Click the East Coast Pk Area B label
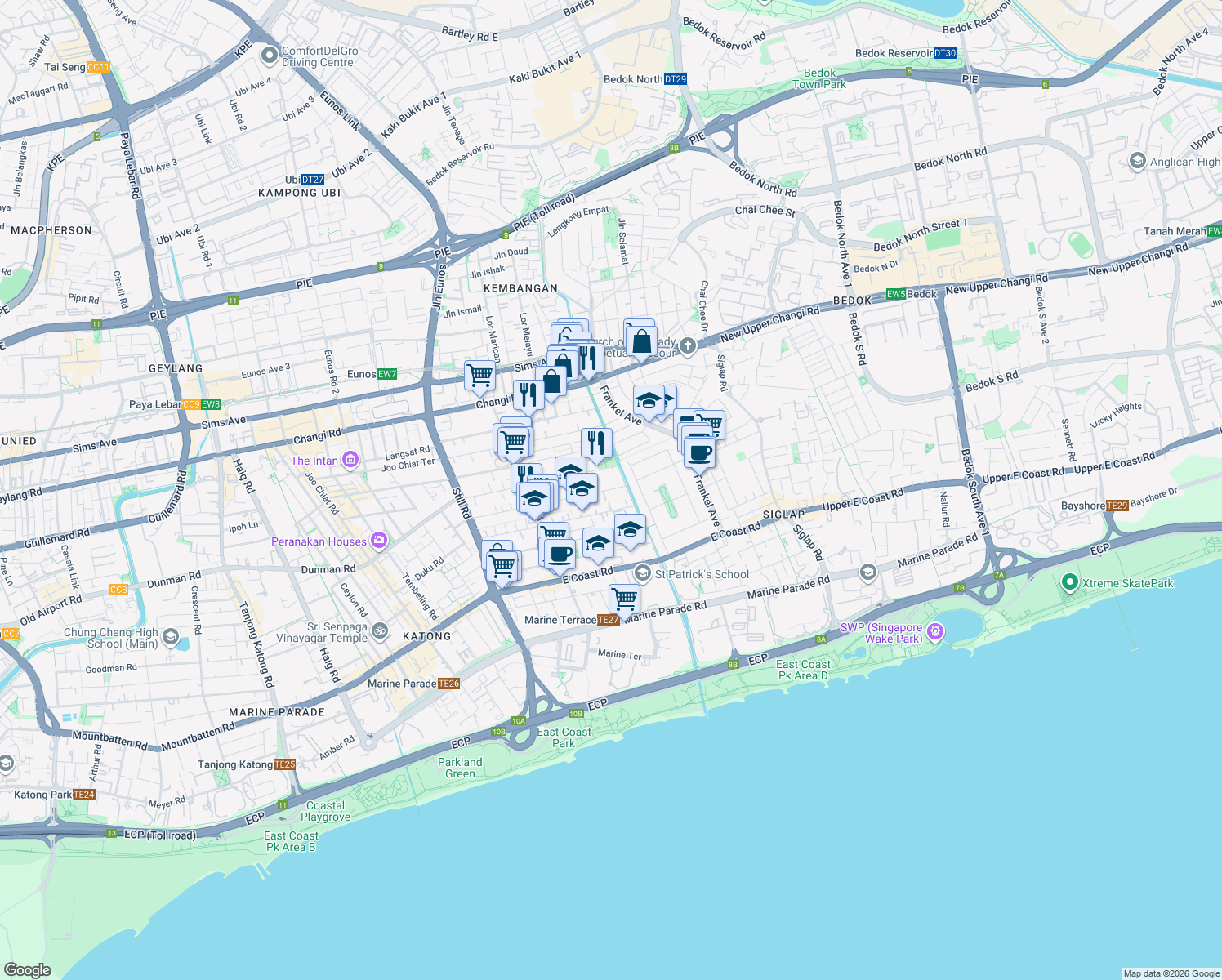The width and height of the screenshot is (1222, 980). (x=291, y=841)
